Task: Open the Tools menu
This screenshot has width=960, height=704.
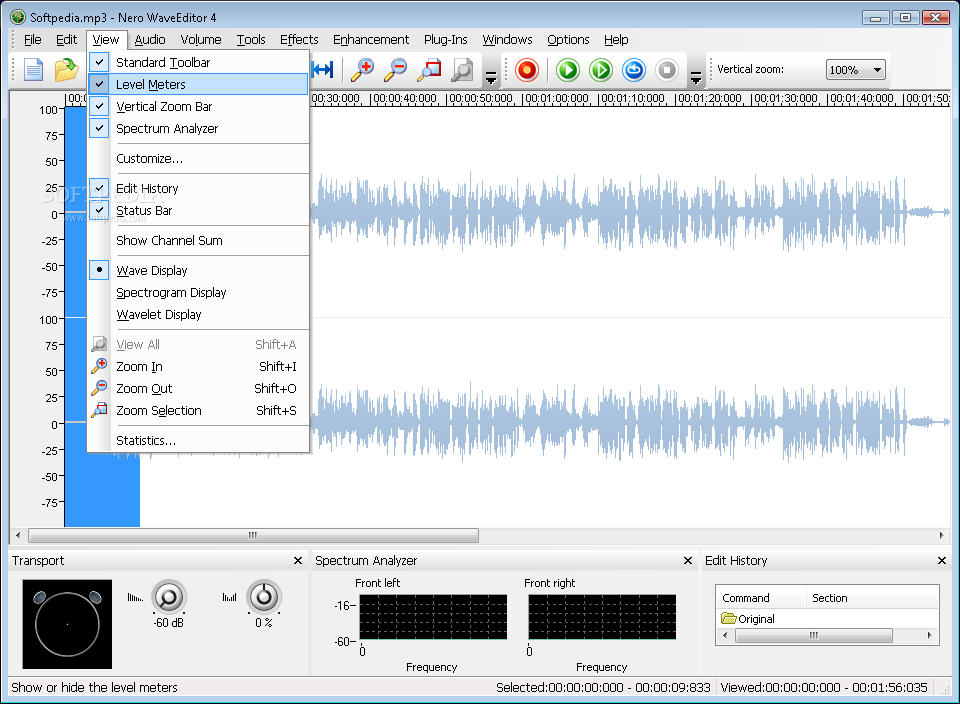Action: (x=251, y=40)
